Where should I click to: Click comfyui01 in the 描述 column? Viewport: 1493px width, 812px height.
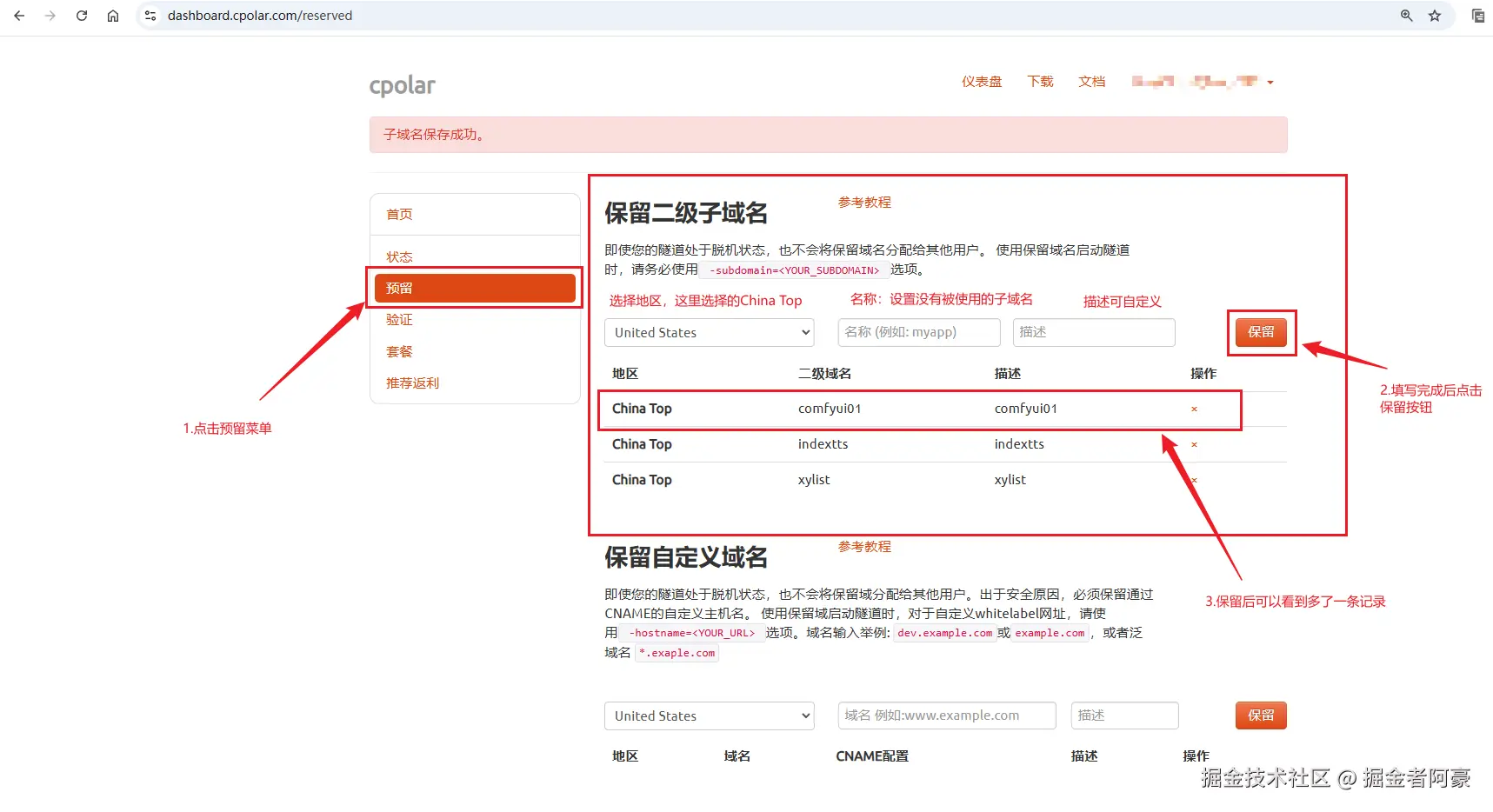click(x=1026, y=409)
